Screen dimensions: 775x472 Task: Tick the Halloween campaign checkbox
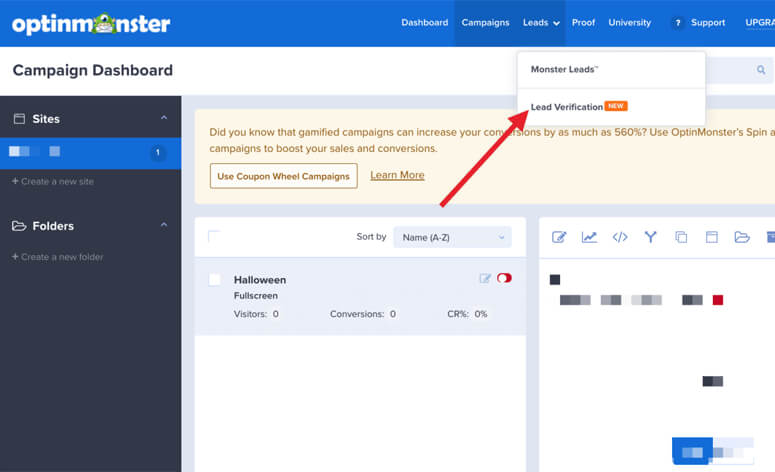215,280
